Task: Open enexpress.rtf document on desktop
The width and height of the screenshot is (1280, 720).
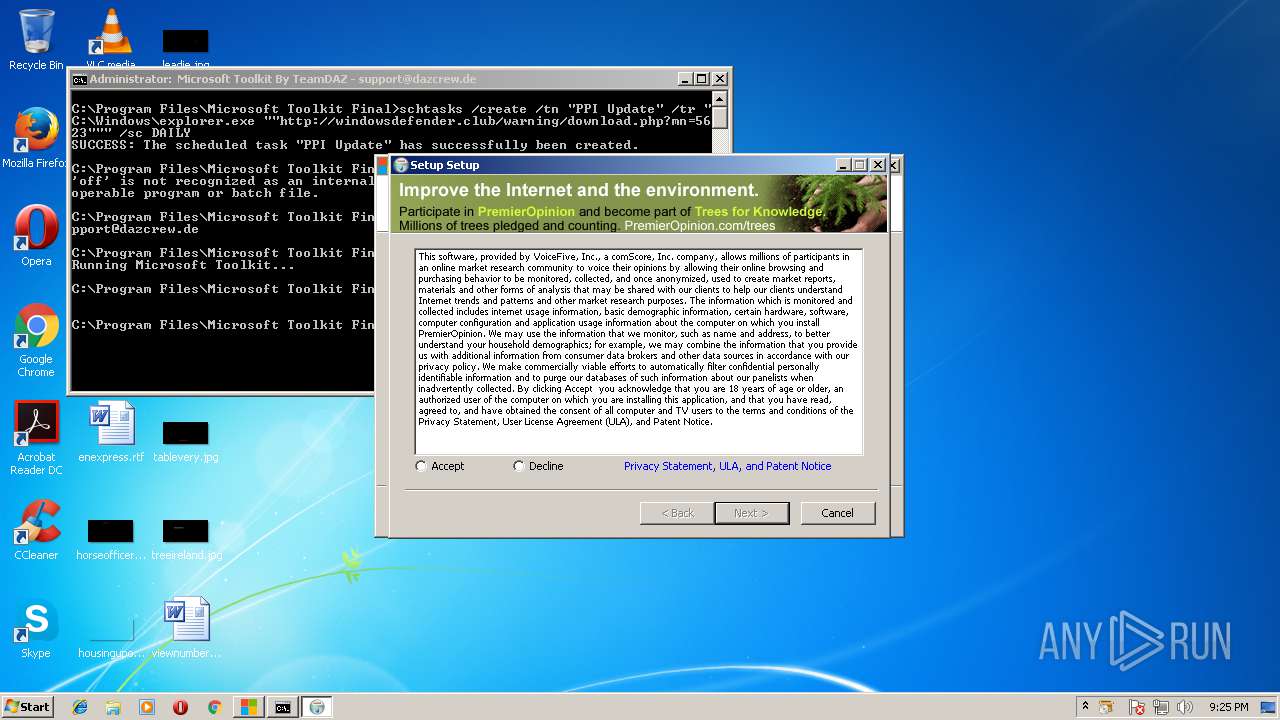Action: pyautogui.click(x=111, y=430)
